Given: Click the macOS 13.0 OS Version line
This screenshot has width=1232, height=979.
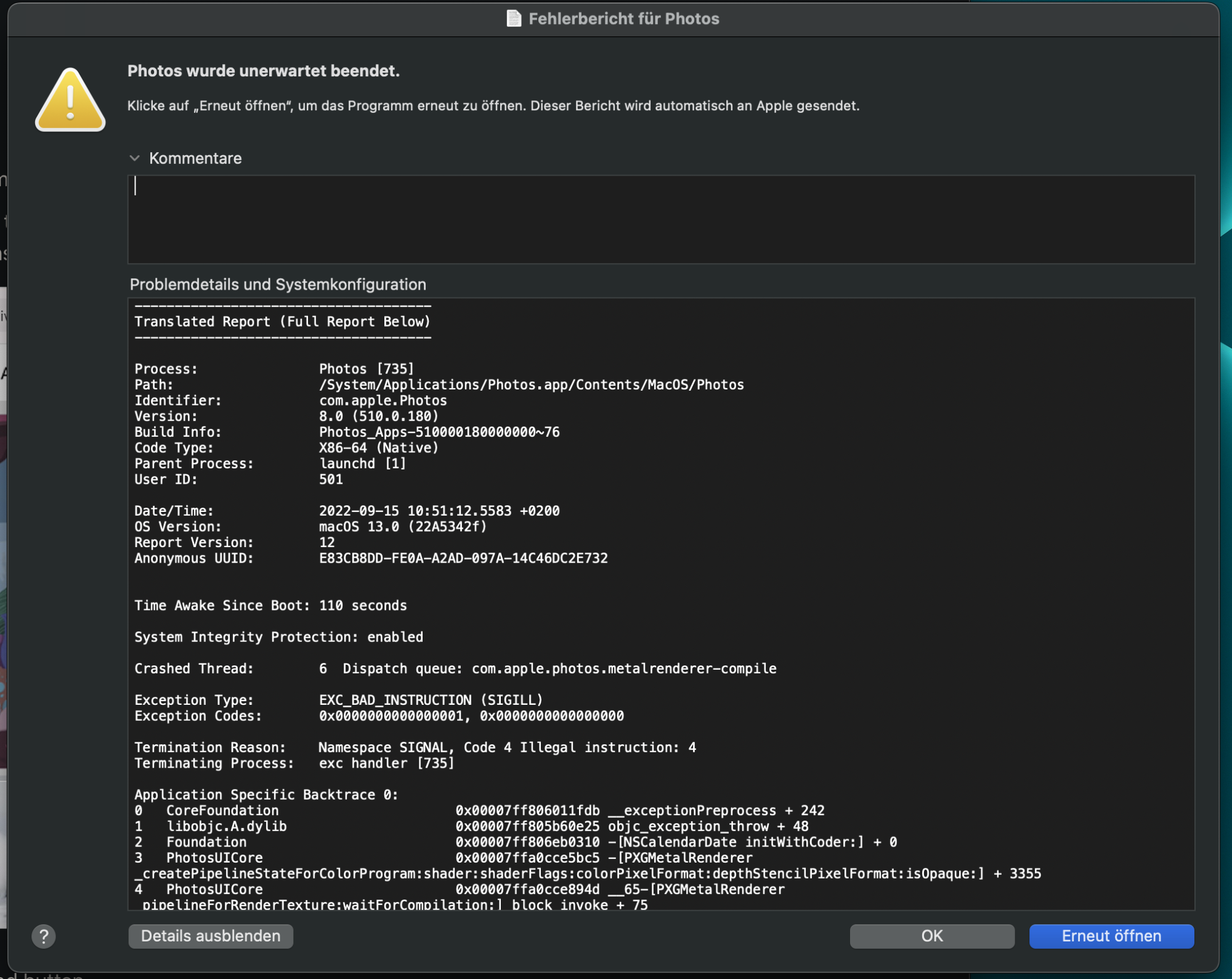Looking at the screenshot, I should click(402, 527).
